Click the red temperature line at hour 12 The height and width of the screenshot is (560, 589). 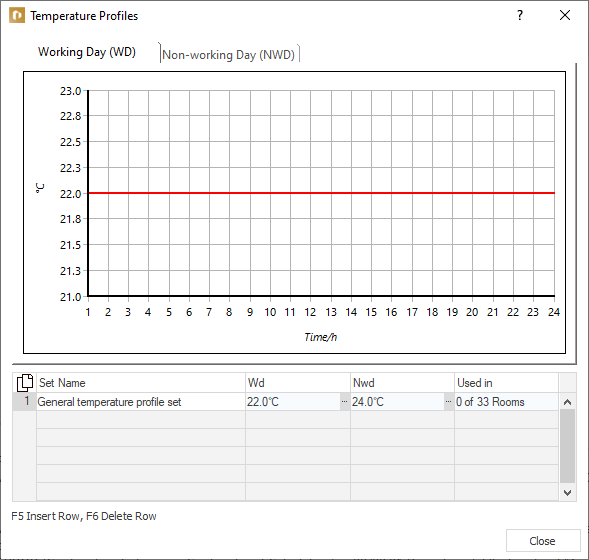[x=310, y=193]
